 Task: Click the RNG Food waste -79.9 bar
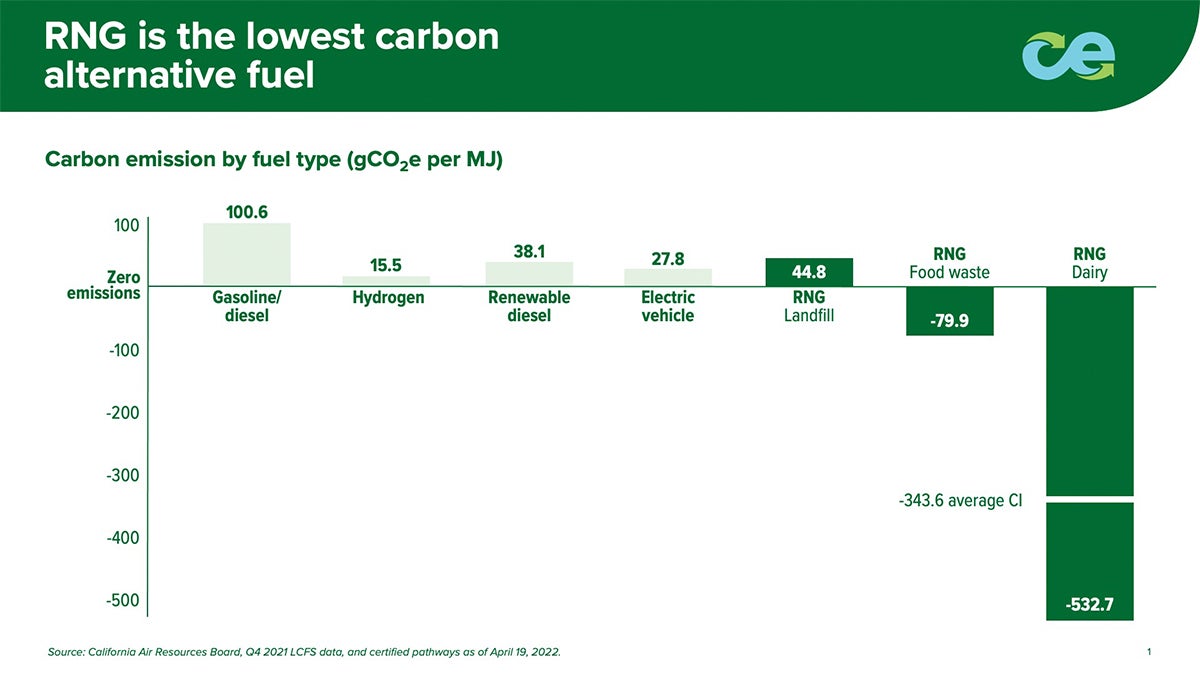coord(949,311)
